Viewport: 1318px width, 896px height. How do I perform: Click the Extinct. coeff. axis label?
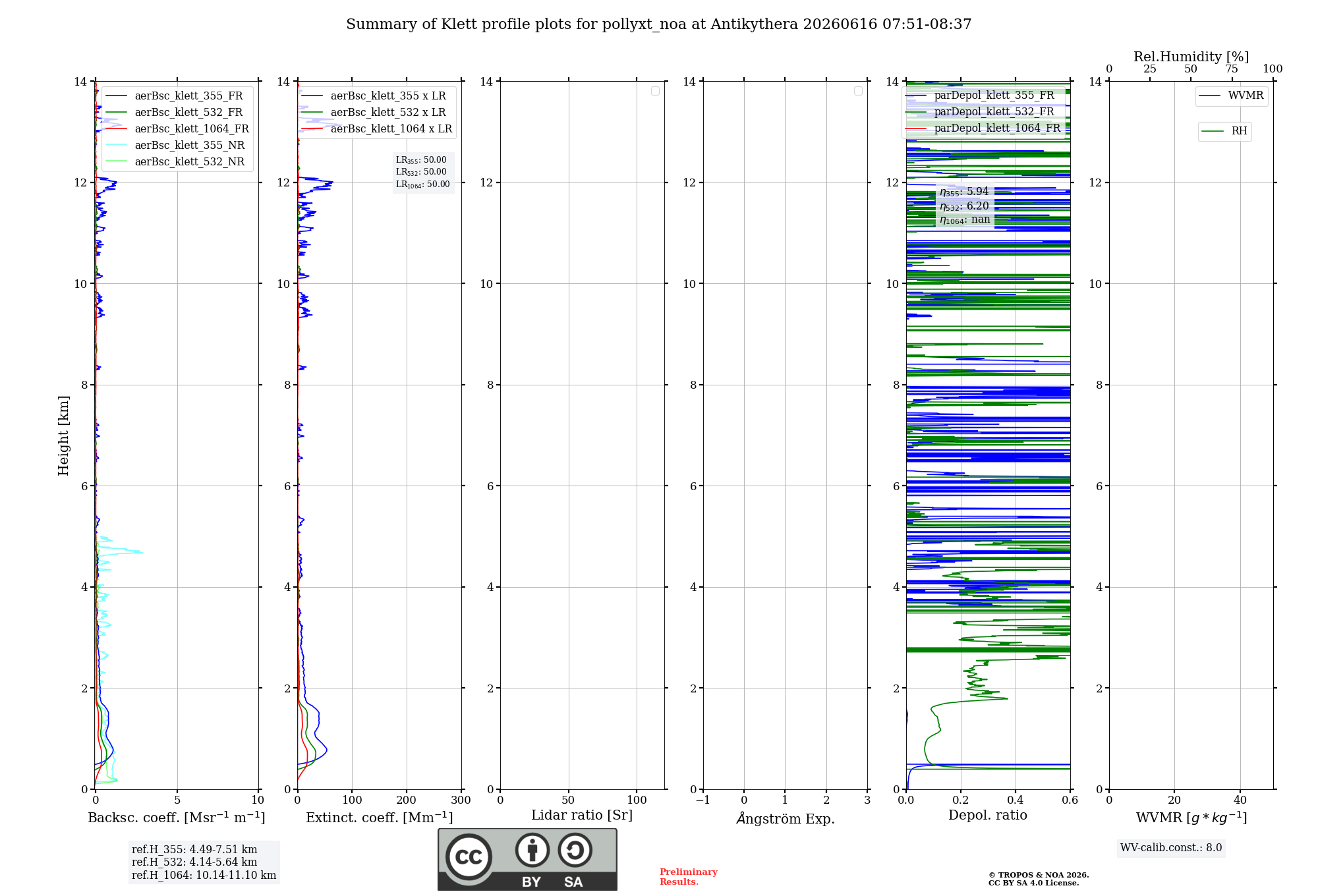380,818
